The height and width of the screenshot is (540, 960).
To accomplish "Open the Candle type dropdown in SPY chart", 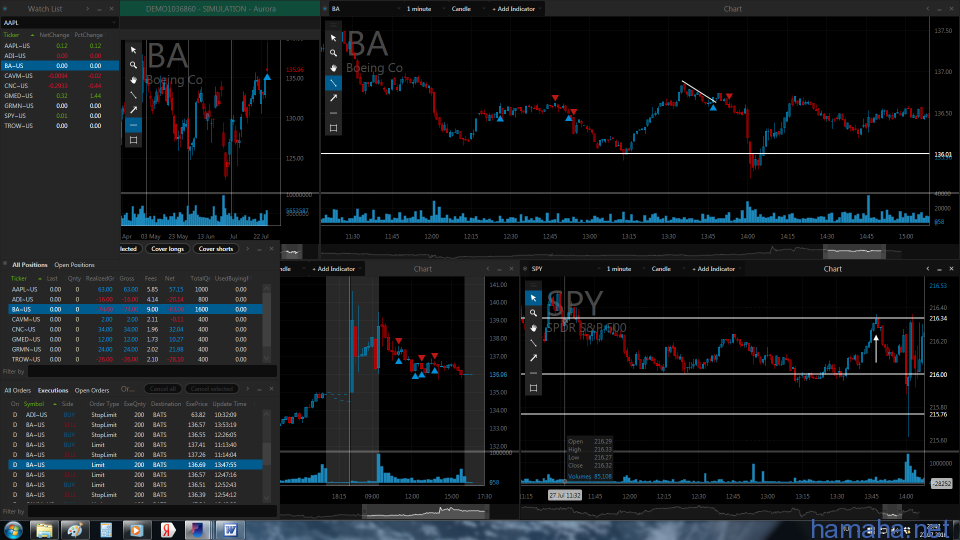I will coord(667,269).
